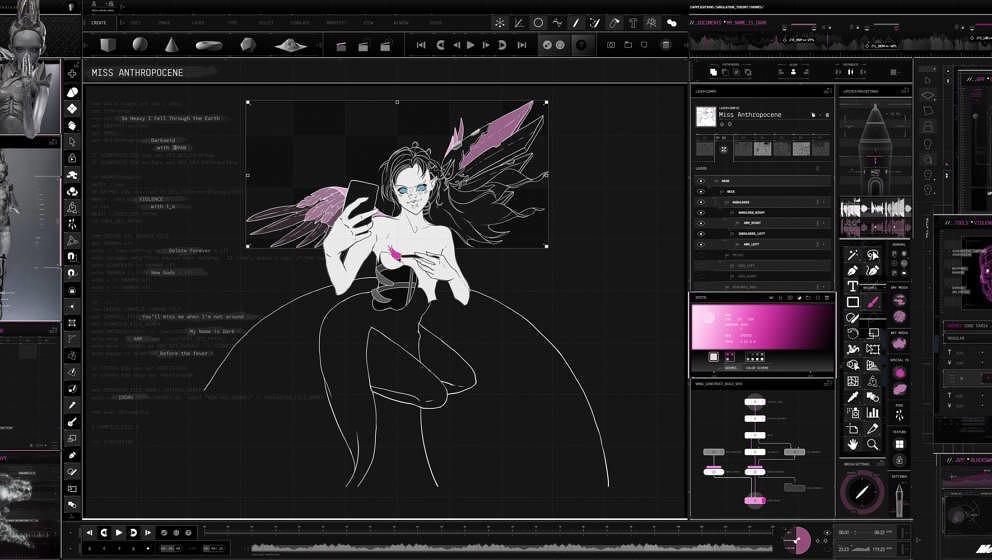Pick the torus primitive shape
Image resolution: width=992 pixels, height=560 pixels.
coord(209,45)
